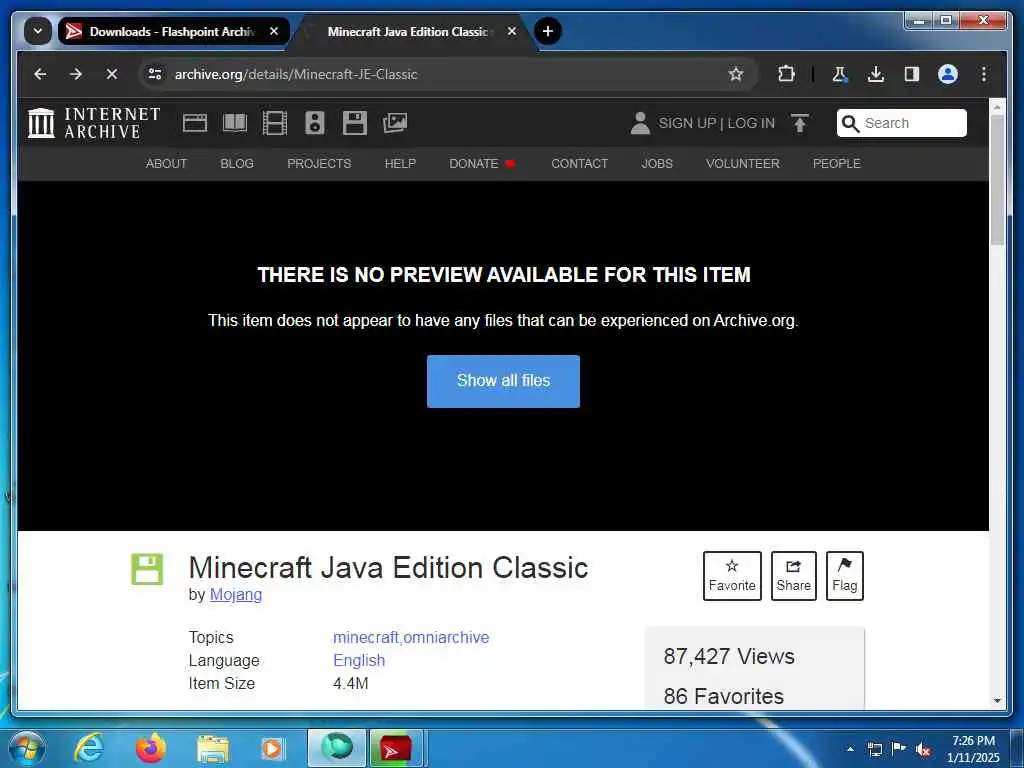Click the page vertical scrollbar thumb
Viewport: 1024px width, 768px height.
point(997,180)
